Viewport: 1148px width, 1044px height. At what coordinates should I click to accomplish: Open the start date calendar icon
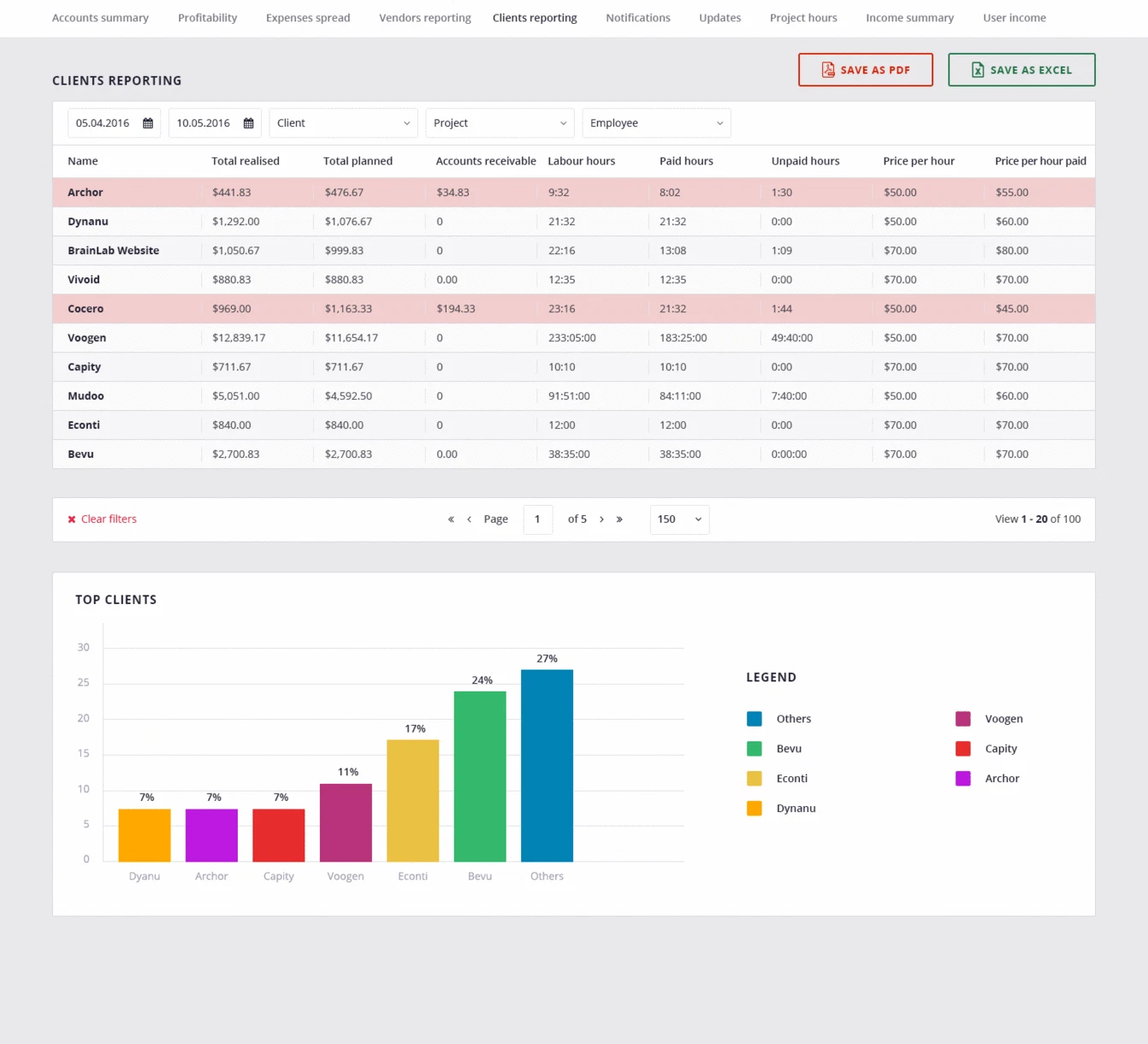tap(148, 123)
